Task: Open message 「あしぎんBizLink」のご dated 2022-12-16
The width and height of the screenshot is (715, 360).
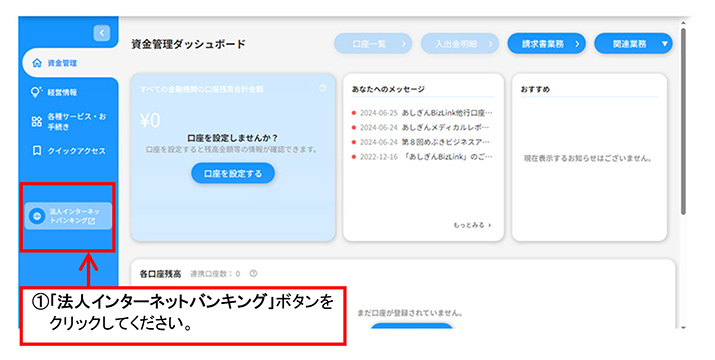Action: (x=422, y=157)
